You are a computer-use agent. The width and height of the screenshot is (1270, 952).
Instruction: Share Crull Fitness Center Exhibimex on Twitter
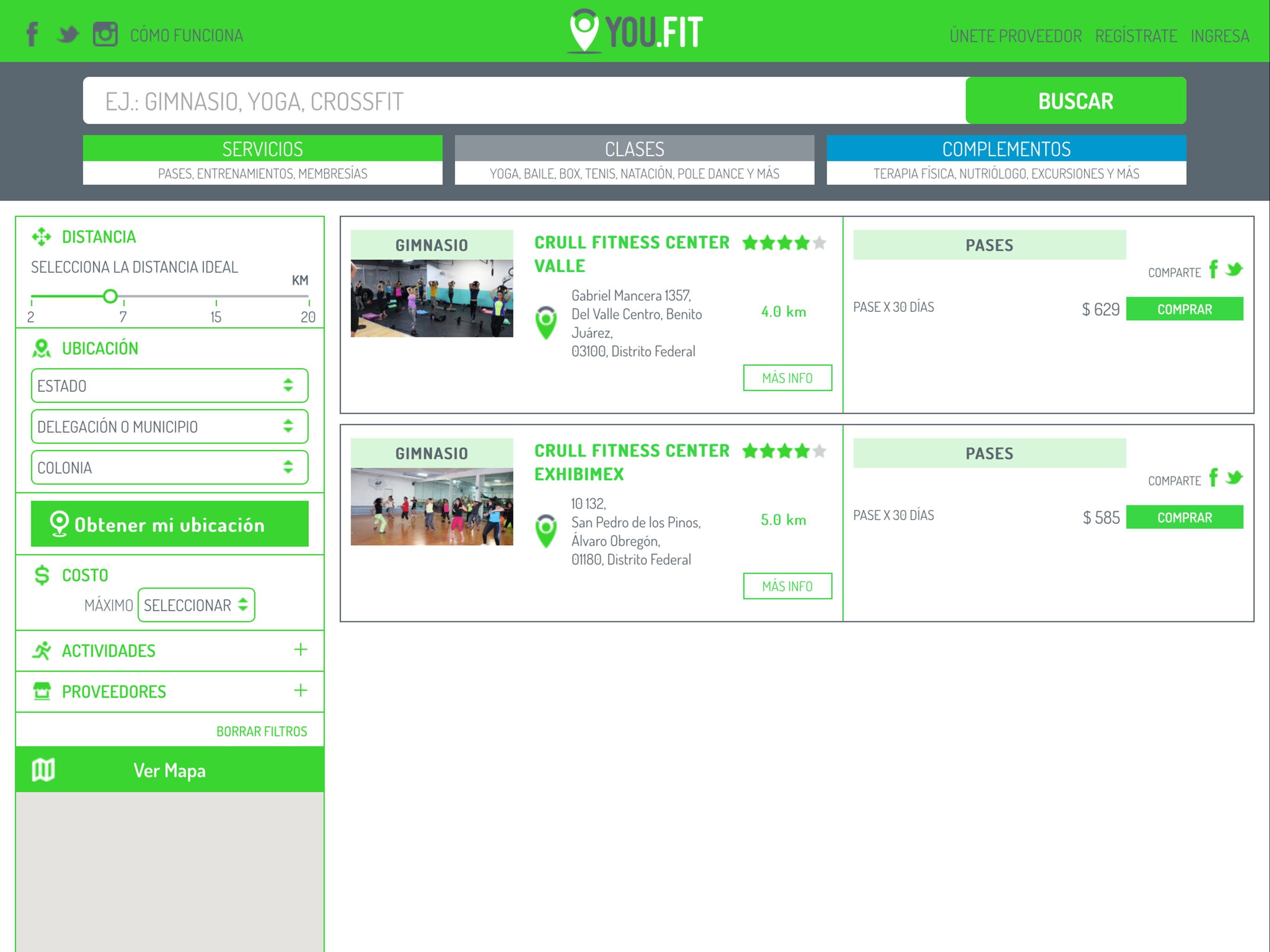[x=1234, y=478]
